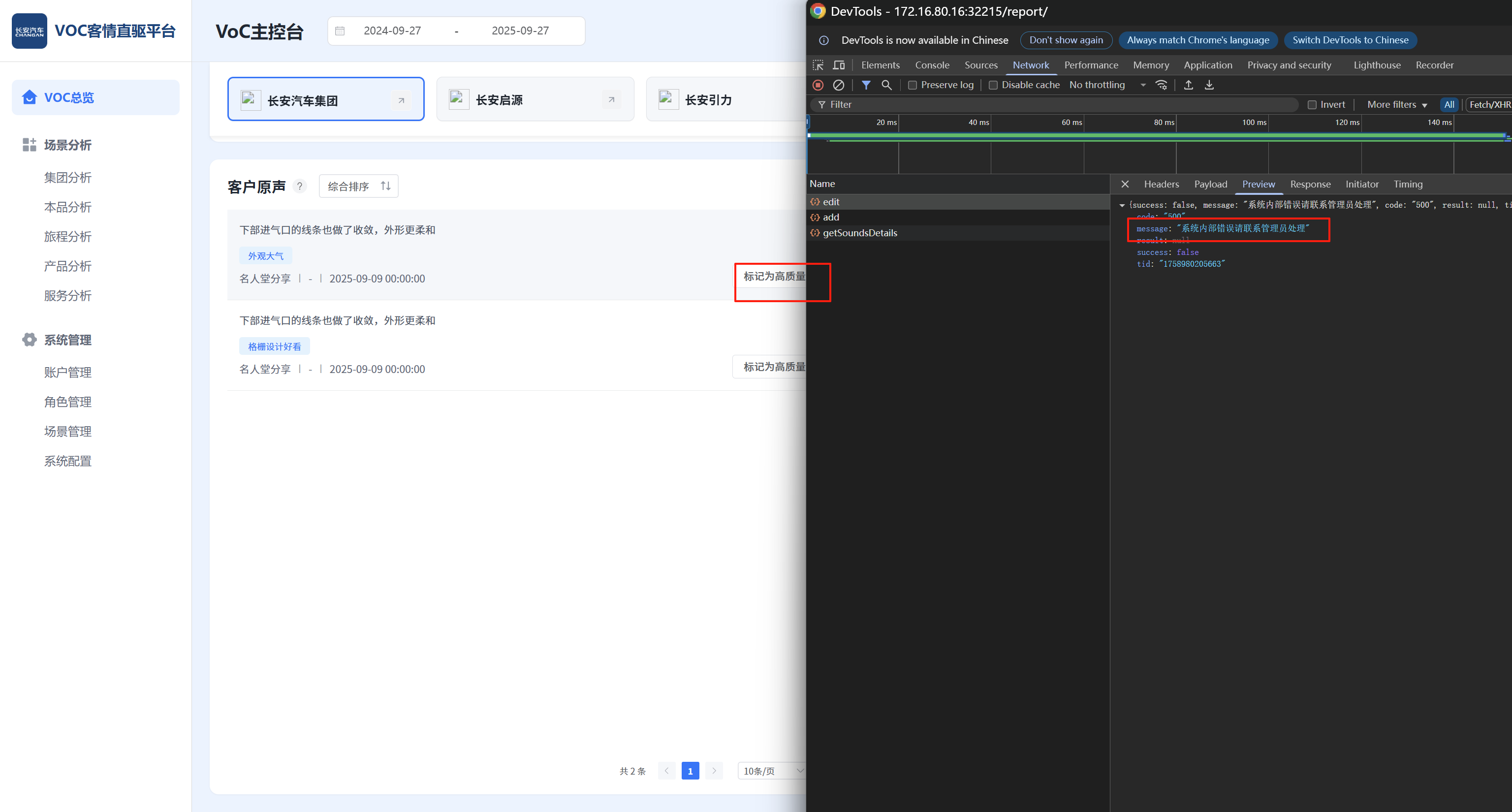Switch to the Console tab
Image resolution: width=1512 pixels, height=812 pixels.
(932, 65)
